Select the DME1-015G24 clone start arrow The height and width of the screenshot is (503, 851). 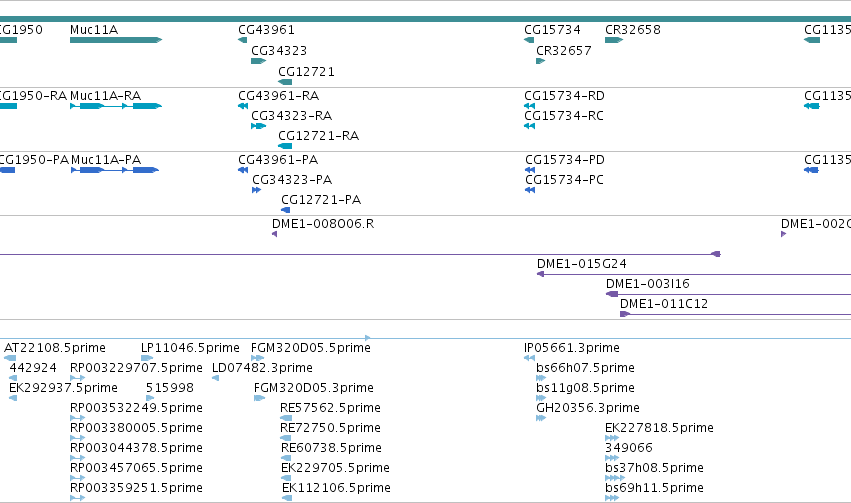[x=541, y=274]
